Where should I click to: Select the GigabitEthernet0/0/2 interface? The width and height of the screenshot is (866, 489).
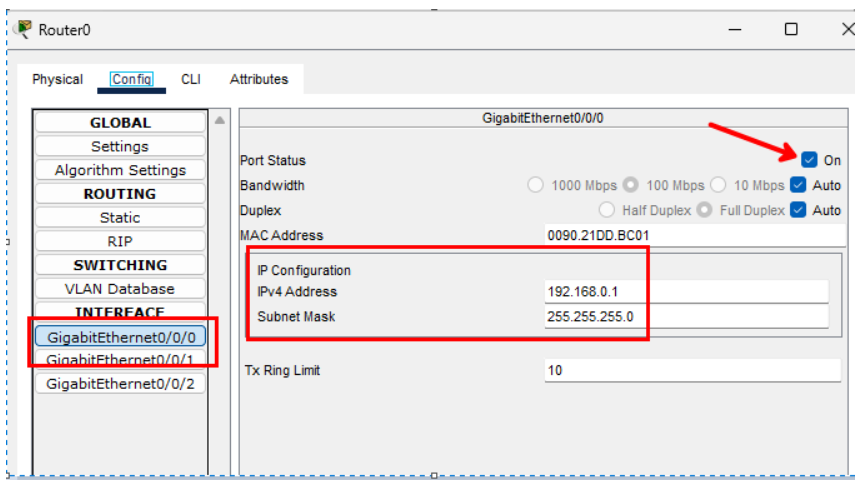[120, 383]
